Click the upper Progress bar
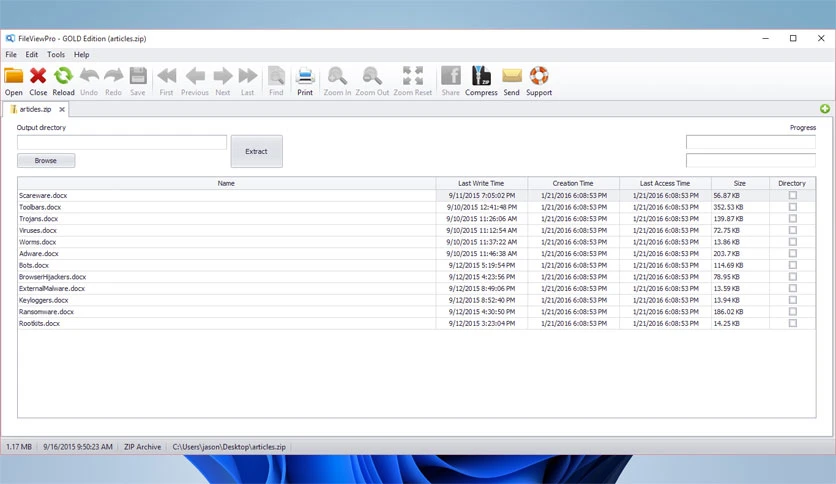 coord(751,142)
